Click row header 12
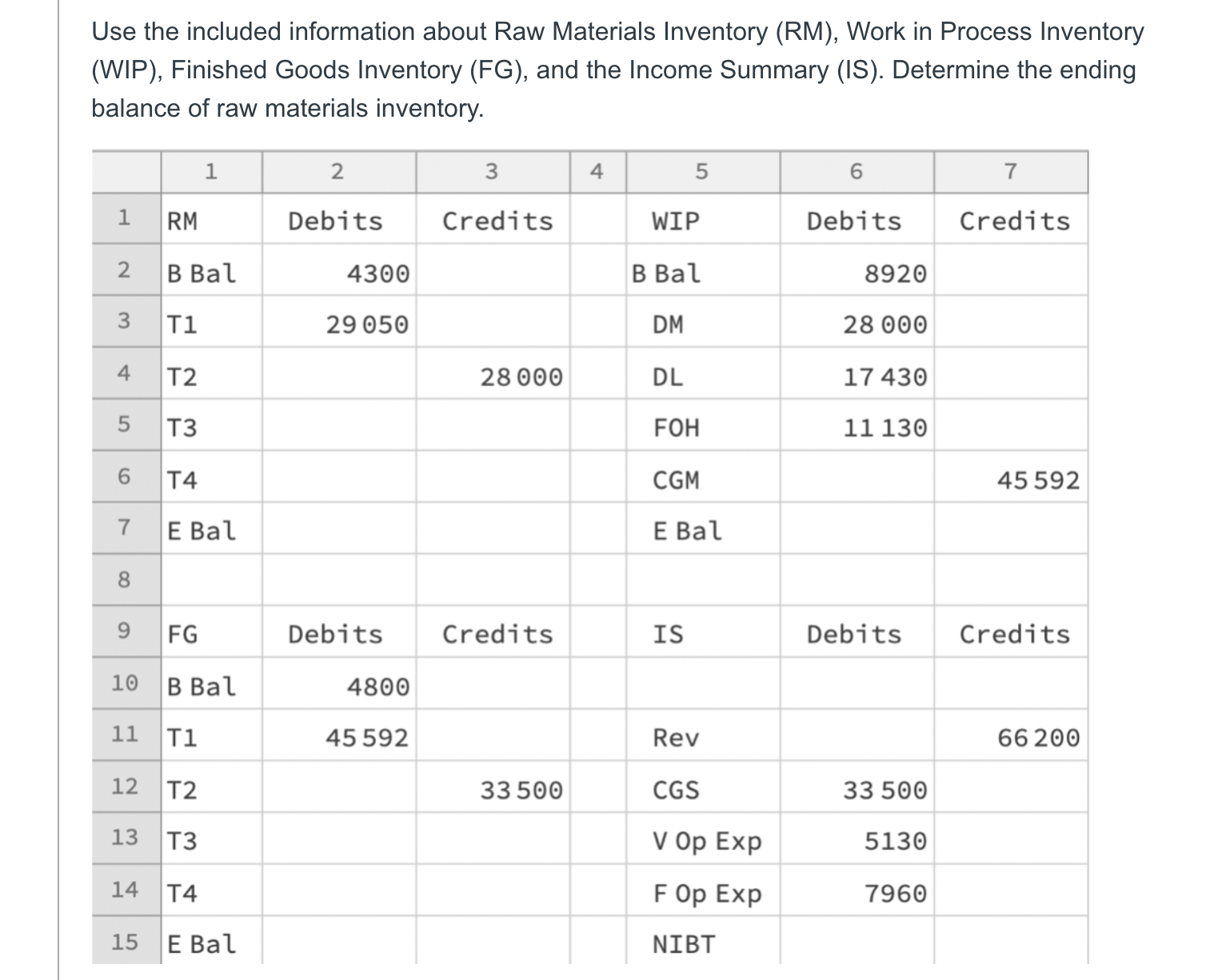 [126, 787]
